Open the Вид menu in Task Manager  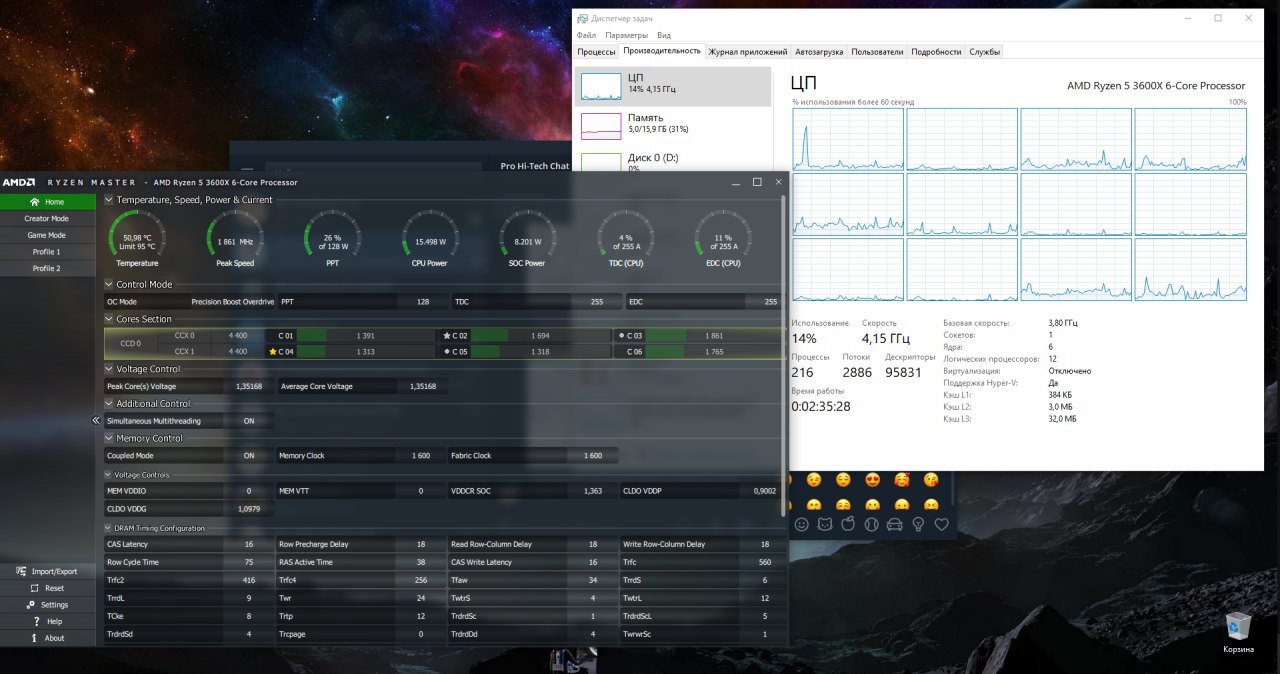pyautogui.click(x=664, y=35)
